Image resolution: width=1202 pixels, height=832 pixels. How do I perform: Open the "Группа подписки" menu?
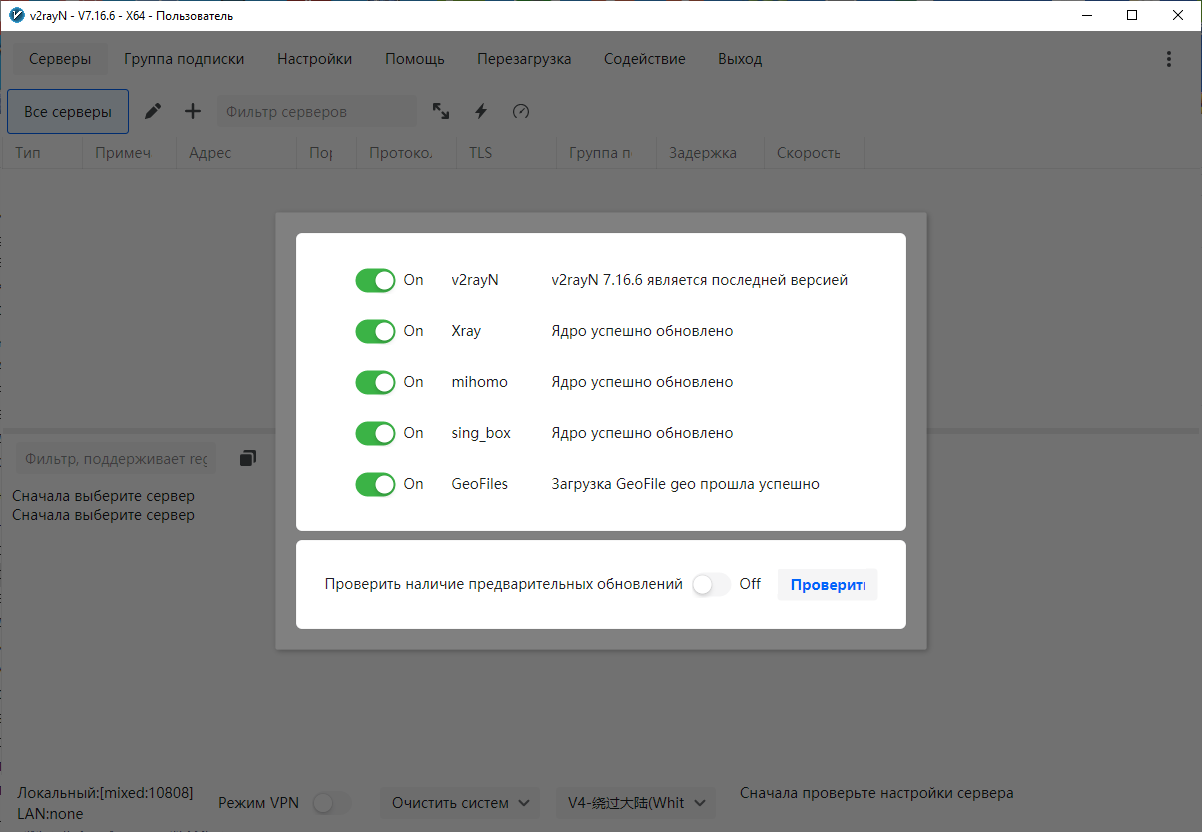point(184,59)
